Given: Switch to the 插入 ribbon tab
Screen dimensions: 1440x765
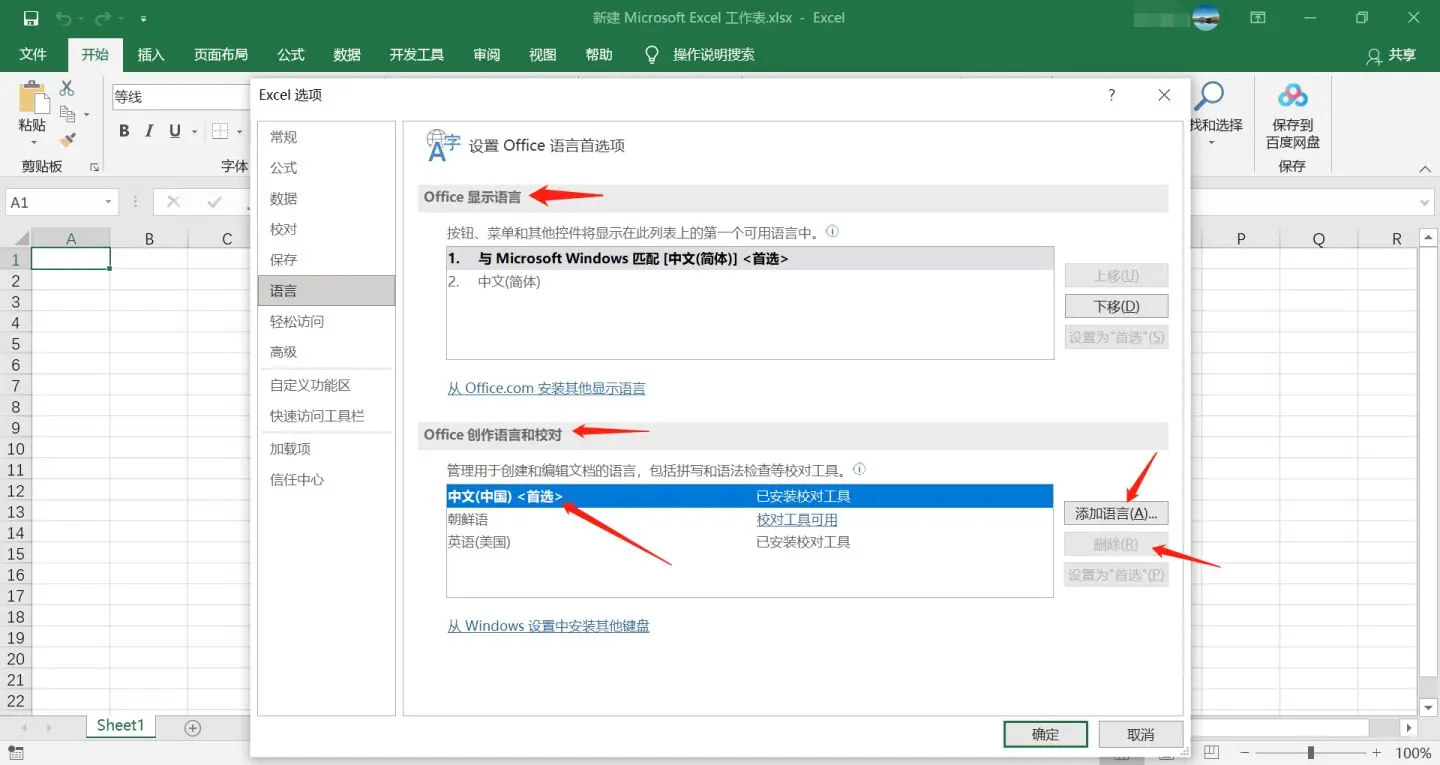Looking at the screenshot, I should click(x=151, y=55).
